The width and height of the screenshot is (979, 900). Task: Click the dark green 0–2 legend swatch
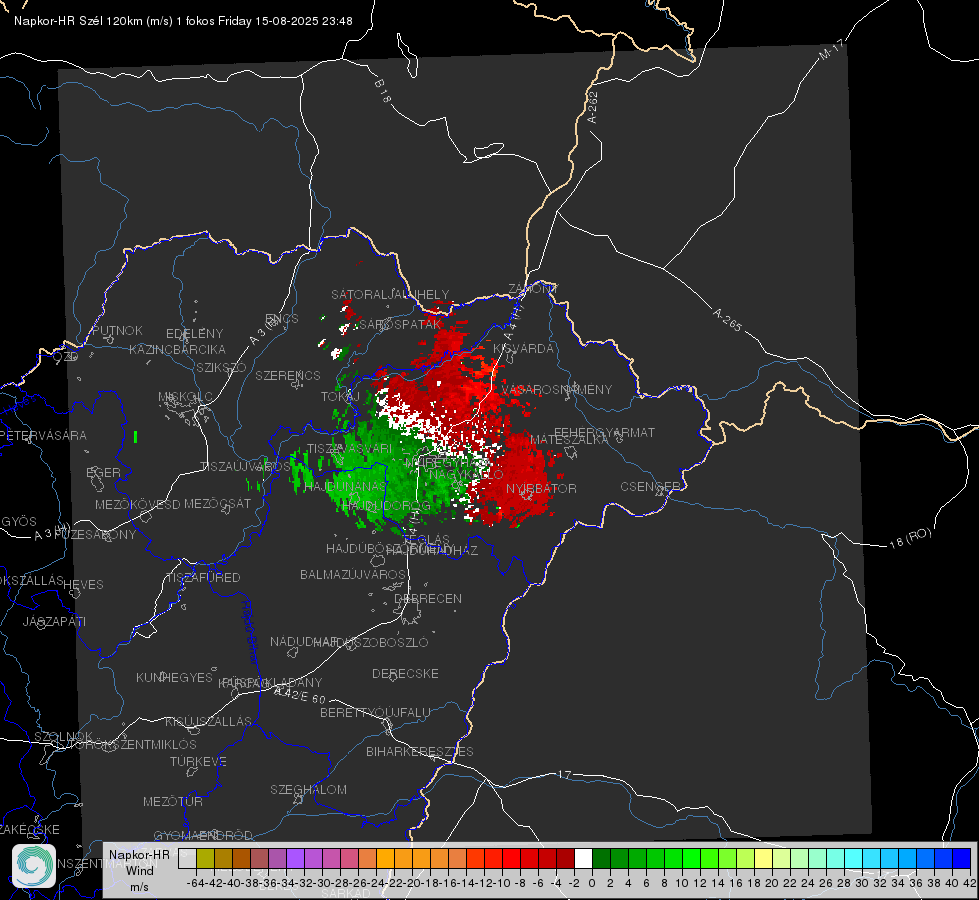601,858
